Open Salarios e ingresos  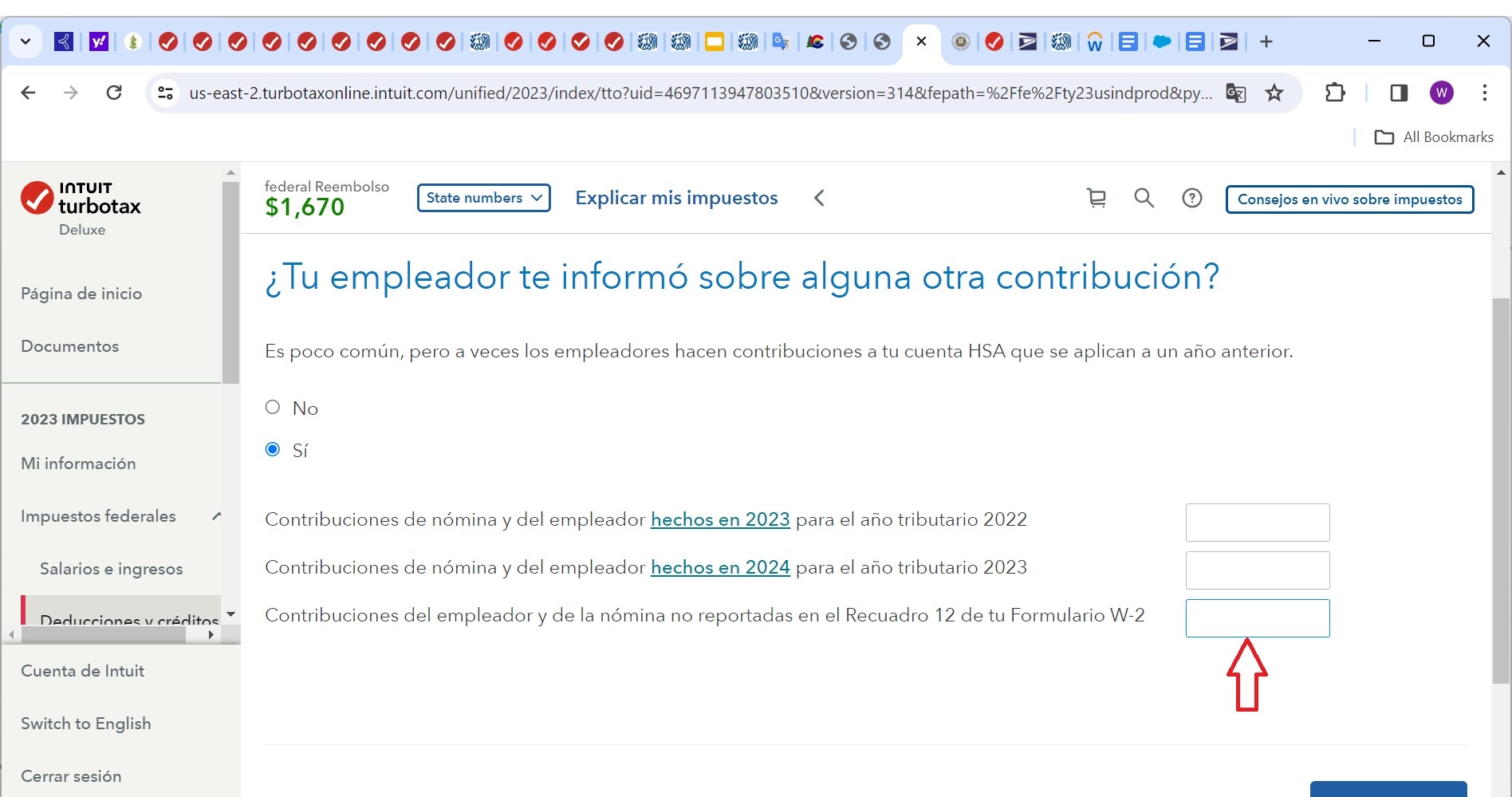(x=112, y=569)
